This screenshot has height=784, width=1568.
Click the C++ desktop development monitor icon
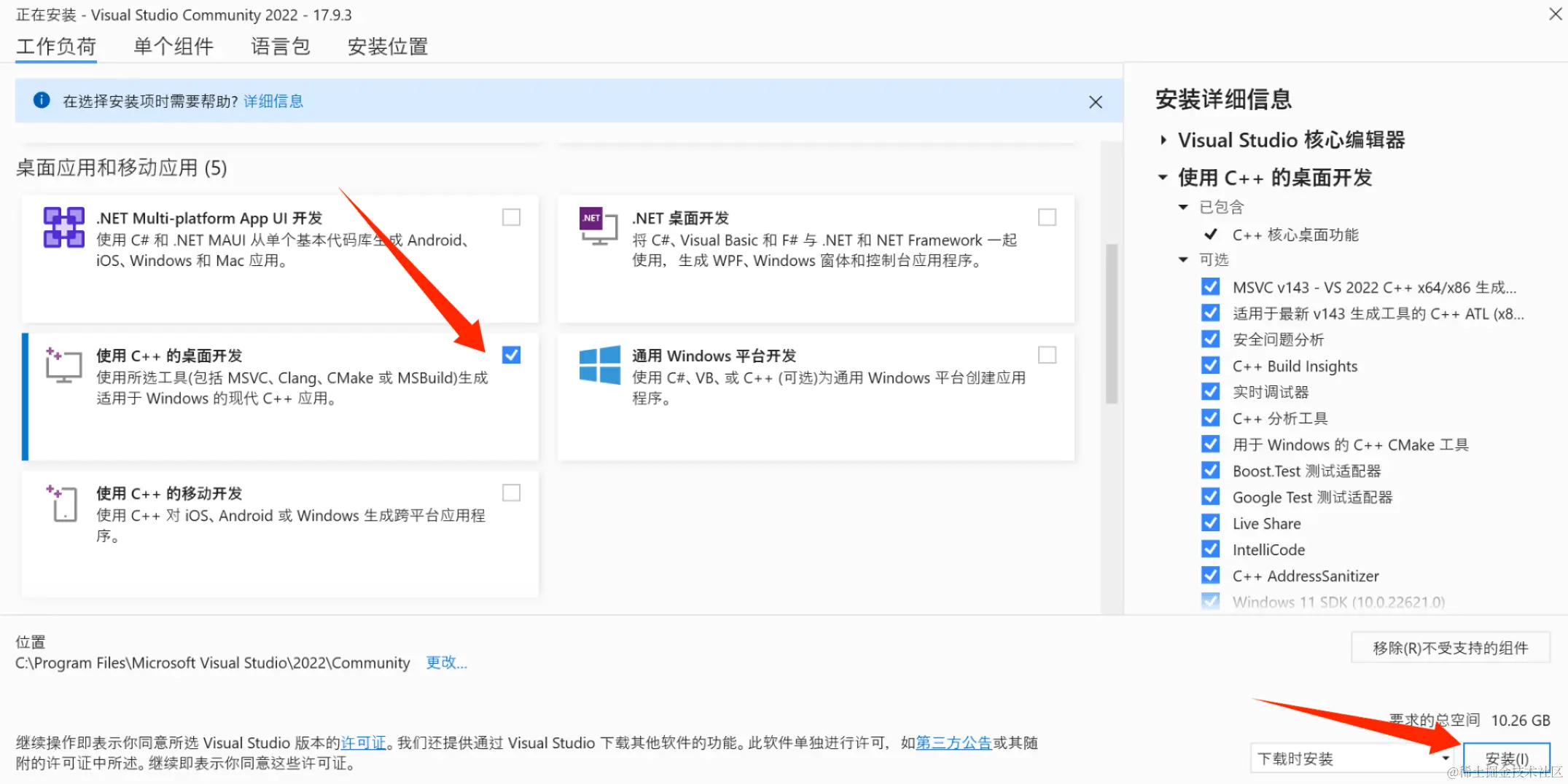63,365
